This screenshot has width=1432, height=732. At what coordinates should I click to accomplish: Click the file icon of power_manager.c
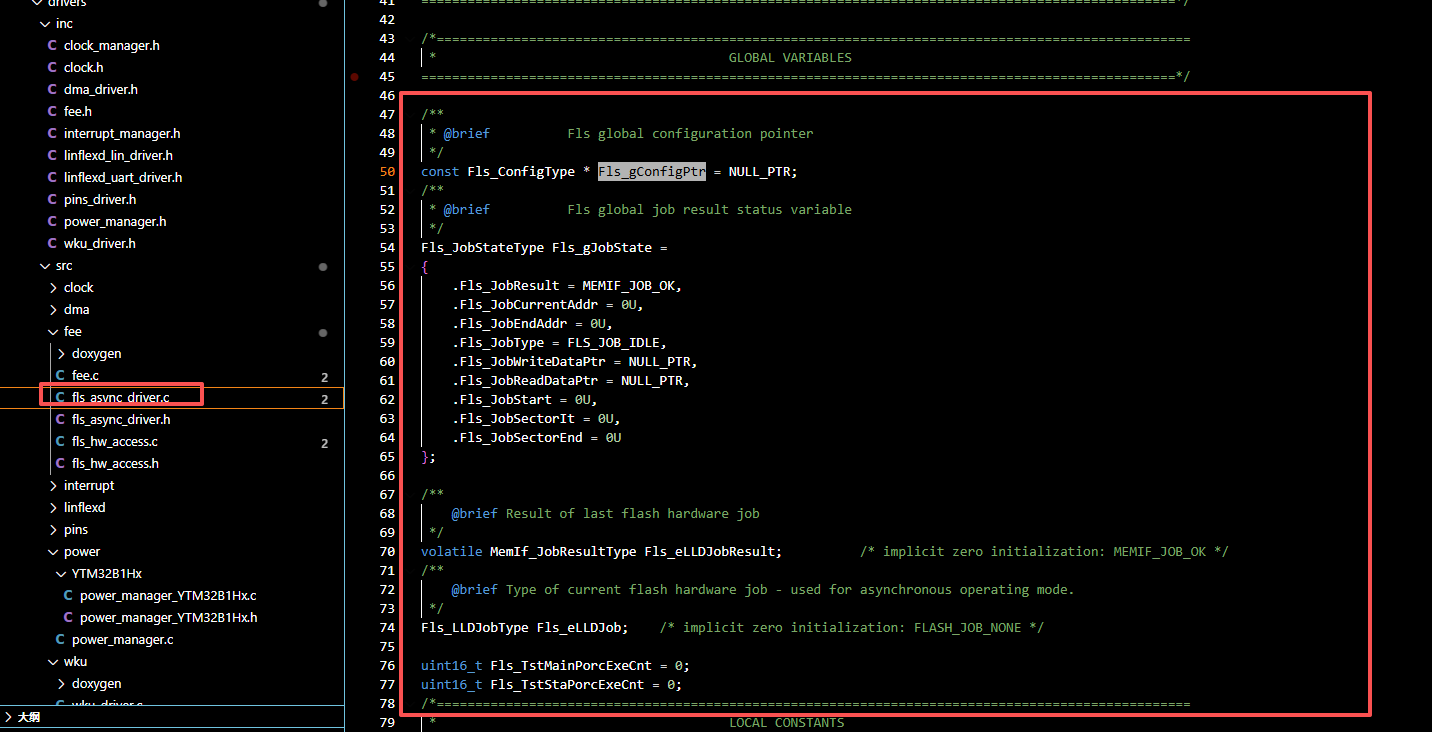tap(60, 640)
